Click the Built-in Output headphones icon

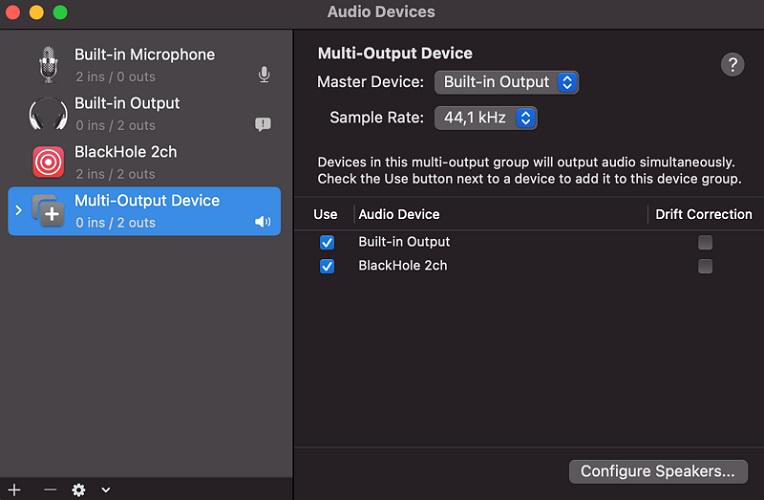(x=48, y=114)
